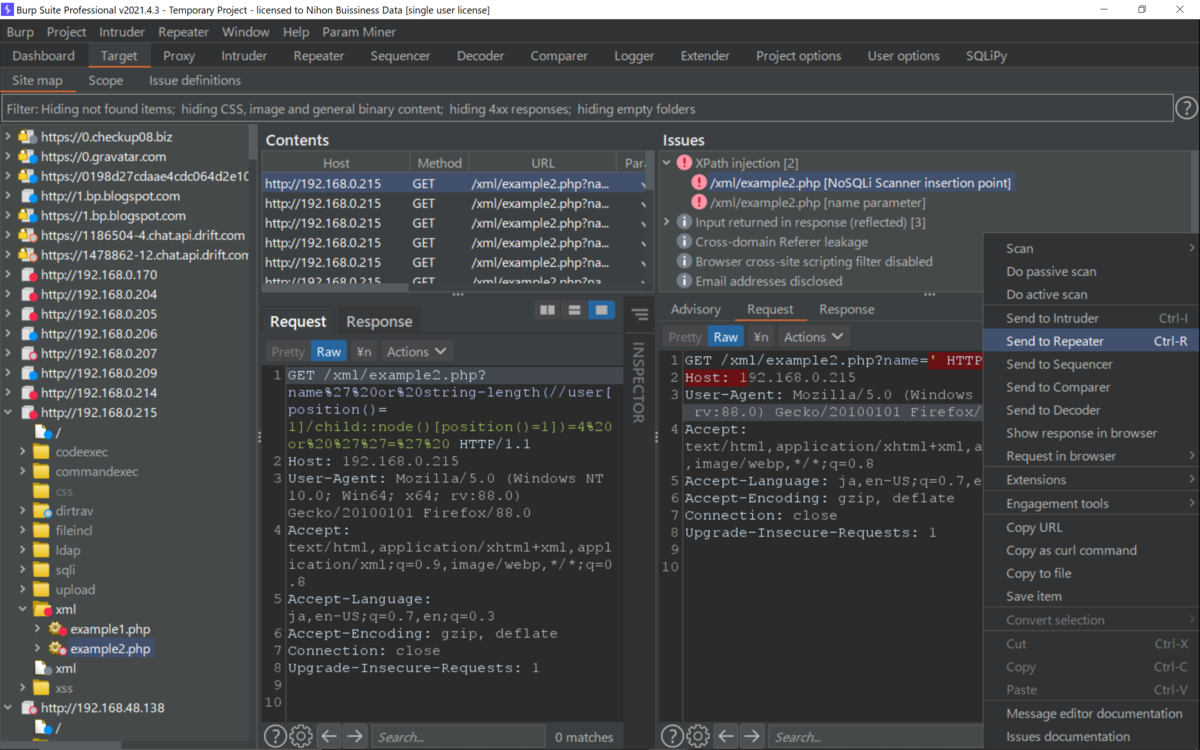Click the Cross-domain Referer leakage info icon
Image resolution: width=1200 pixels, height=750 pixels.
[x=684, y=242]
